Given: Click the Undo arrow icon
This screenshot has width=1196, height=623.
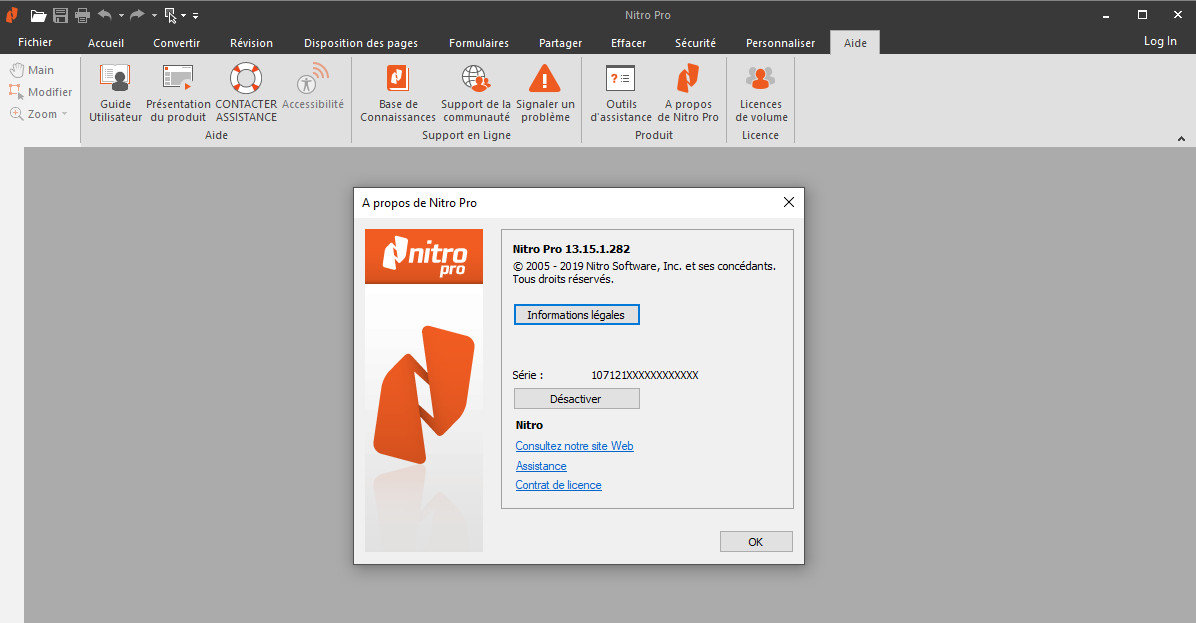Looking at the screenshot, I should 105,14.
